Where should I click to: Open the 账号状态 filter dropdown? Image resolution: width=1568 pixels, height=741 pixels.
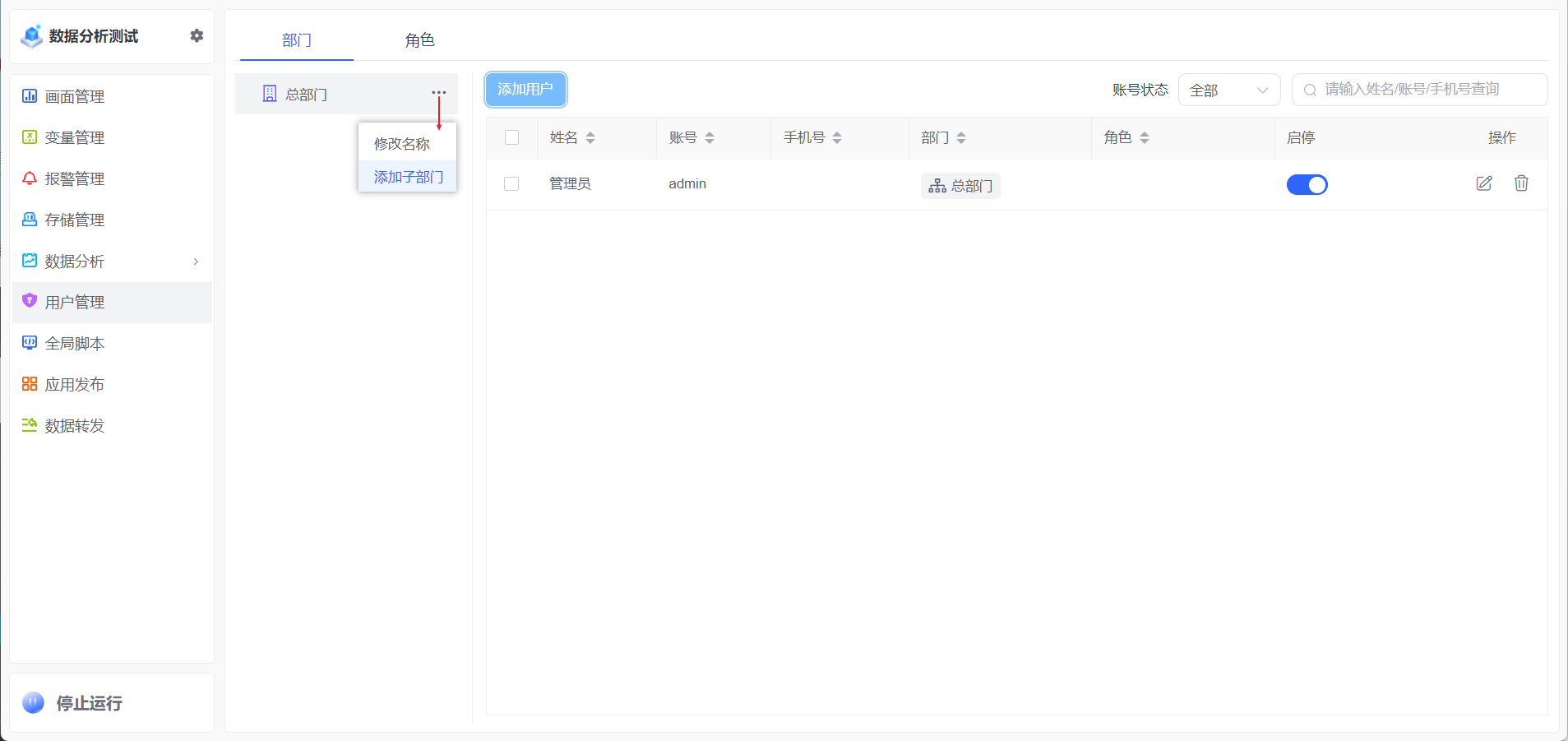pos(1228,90)
